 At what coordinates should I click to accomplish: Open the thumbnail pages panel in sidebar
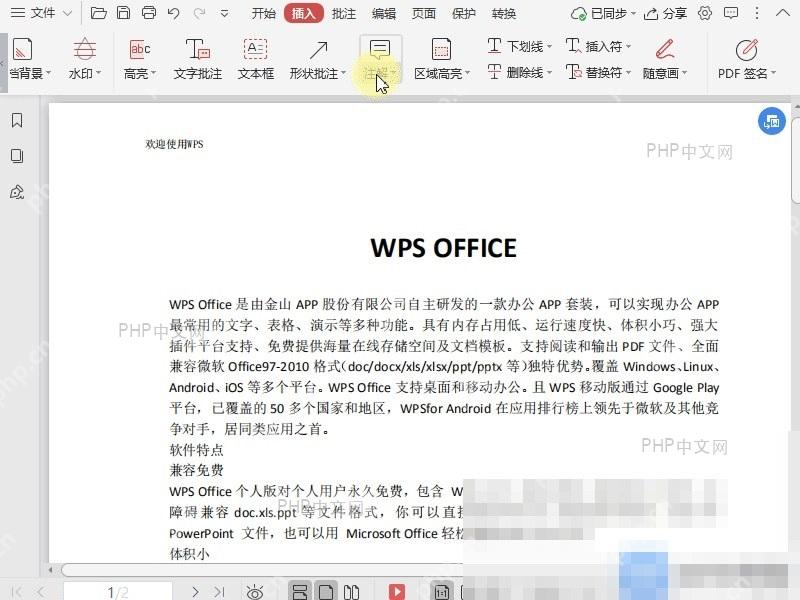[17, 156]
